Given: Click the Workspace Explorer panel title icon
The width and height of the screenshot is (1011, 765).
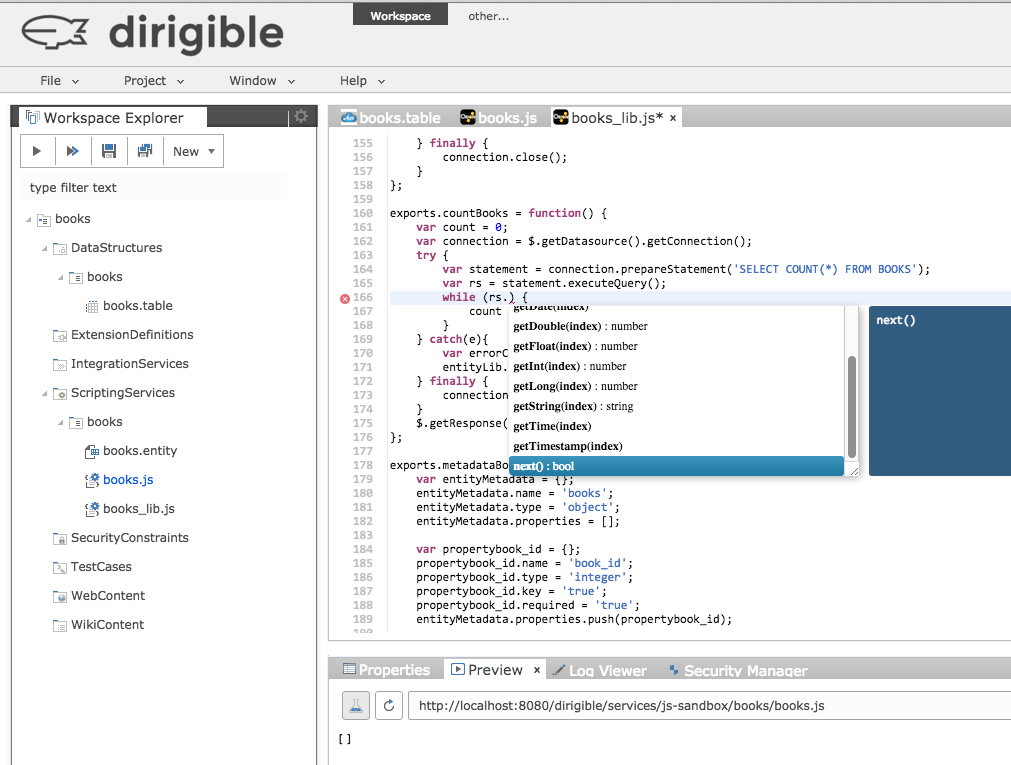Looking at the screenshot, I should [32, 117].
